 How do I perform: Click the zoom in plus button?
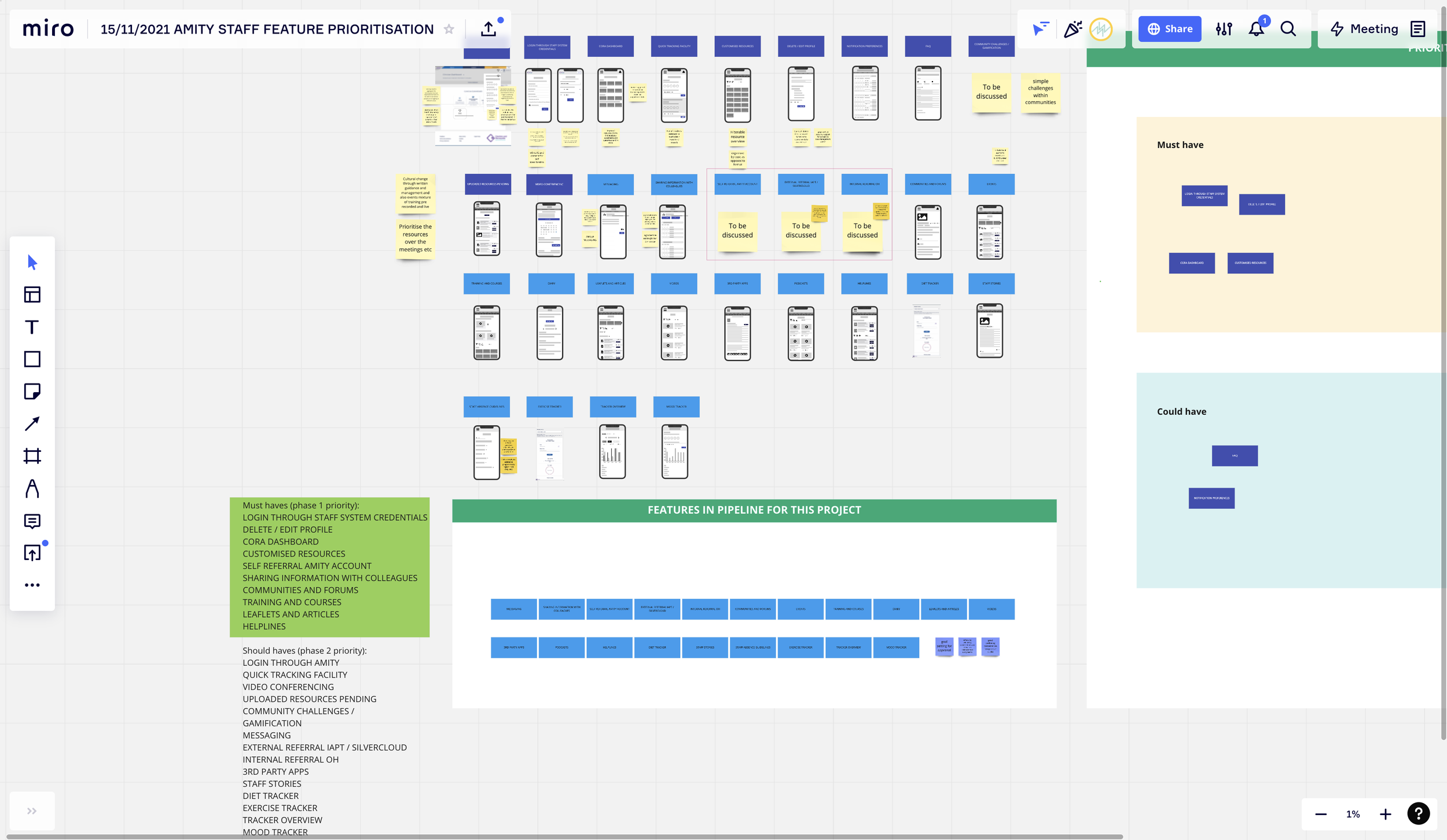pyautogui.click(x=1385, y=815)
